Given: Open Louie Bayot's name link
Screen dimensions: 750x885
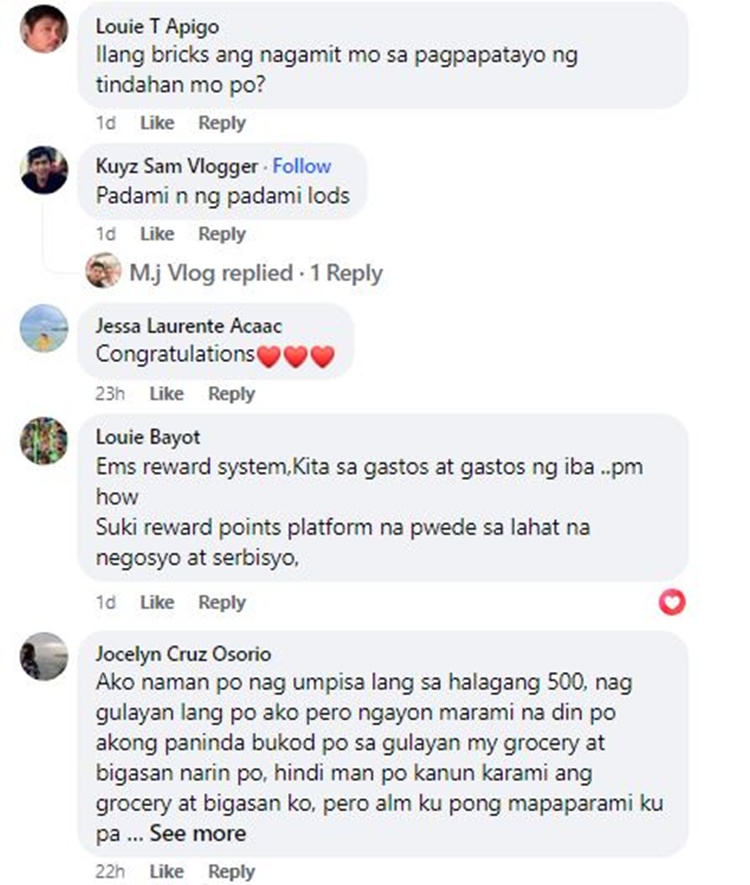Looking at the screenshot, I should tap(148, 437).
